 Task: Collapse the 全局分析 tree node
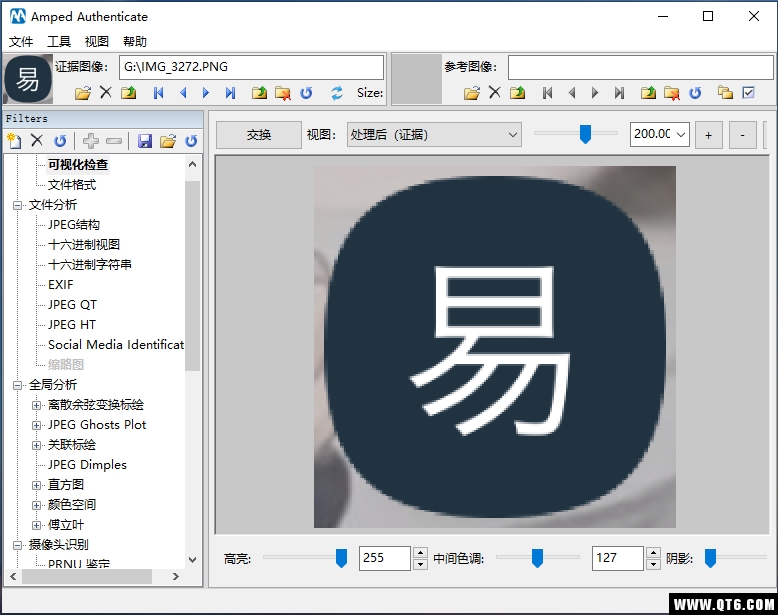(x=17, y=385)
